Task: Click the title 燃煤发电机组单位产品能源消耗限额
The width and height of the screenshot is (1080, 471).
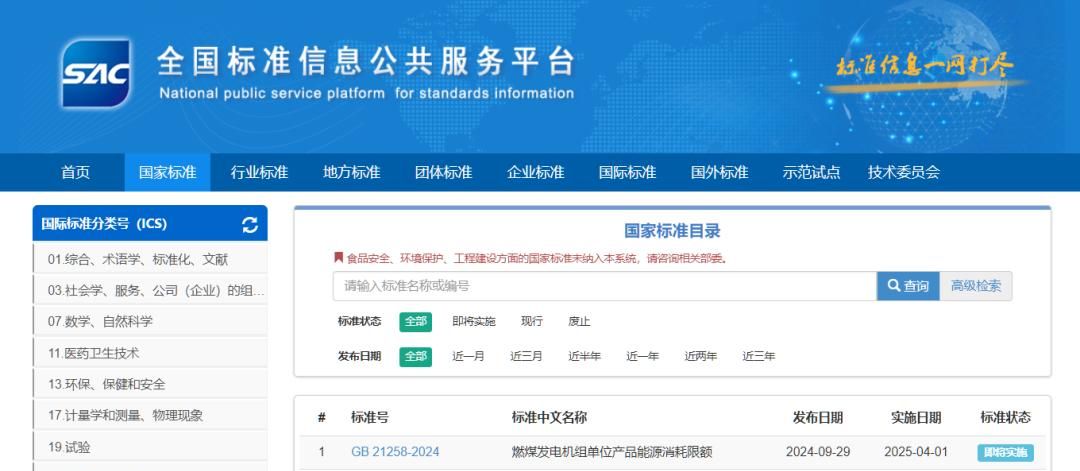Action: [612, 452]
